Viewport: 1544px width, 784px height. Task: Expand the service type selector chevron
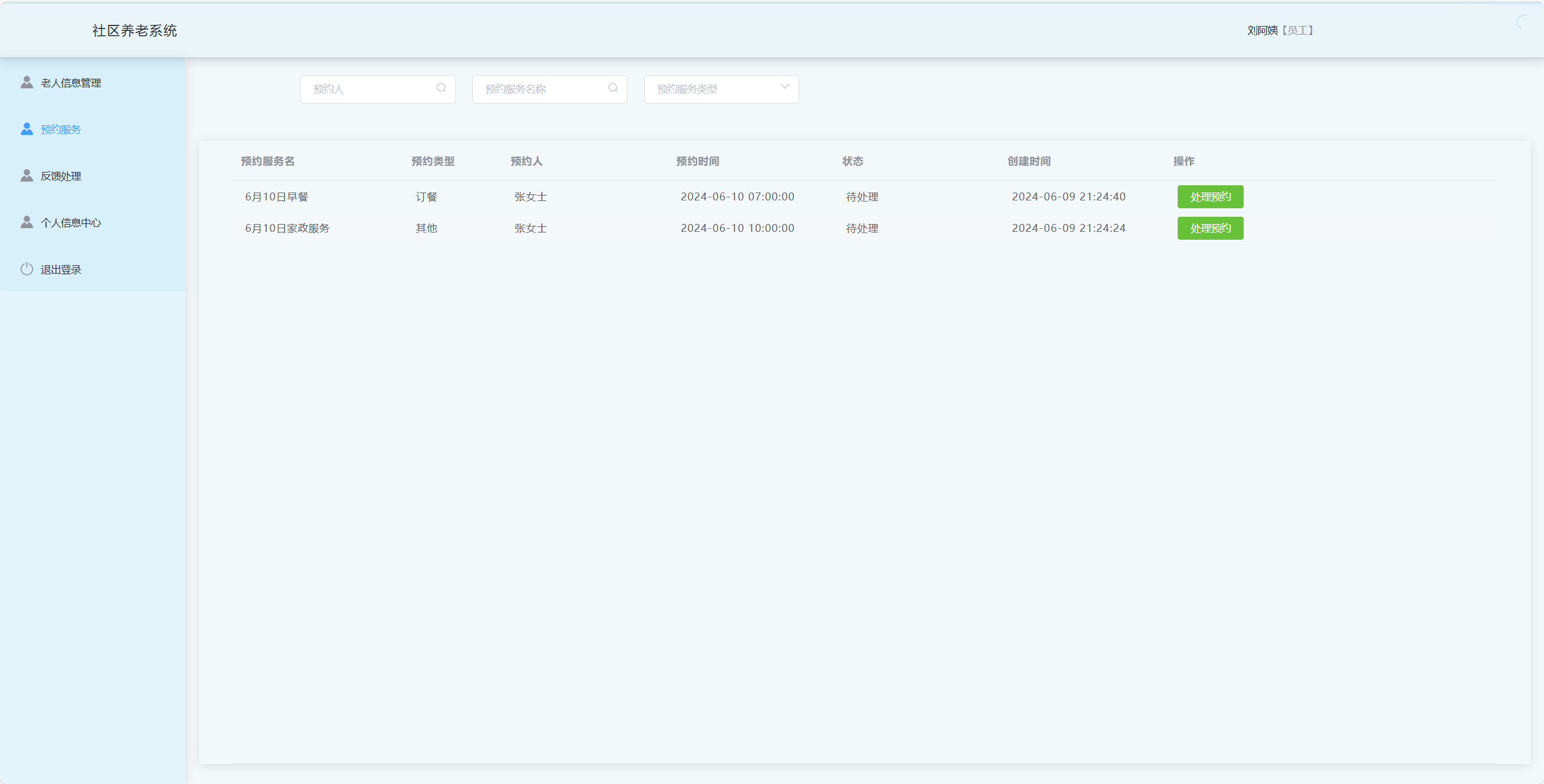pyautogui.click(x=784, y=88)
